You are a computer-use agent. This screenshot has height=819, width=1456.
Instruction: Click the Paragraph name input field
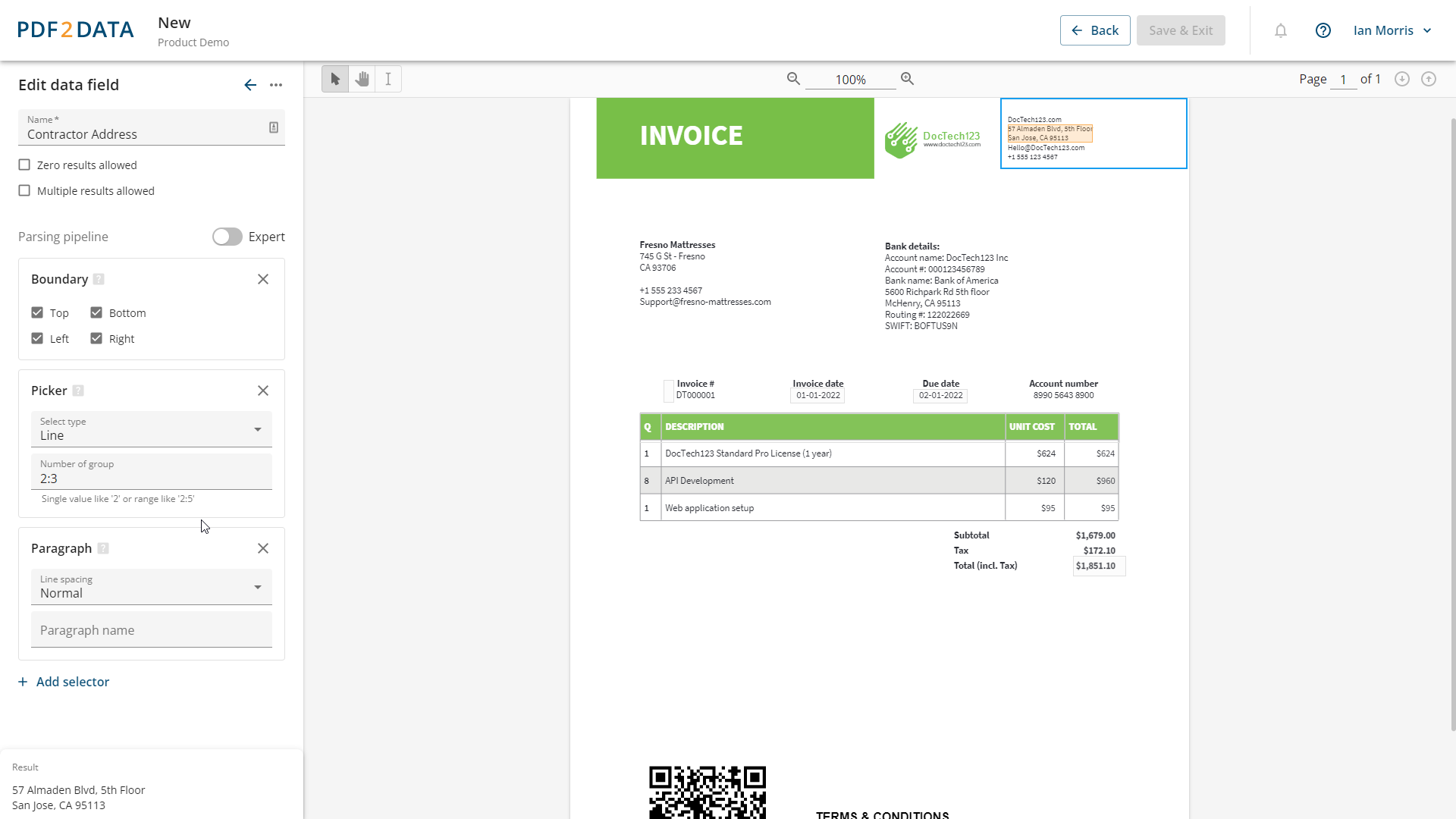(150, 629)
